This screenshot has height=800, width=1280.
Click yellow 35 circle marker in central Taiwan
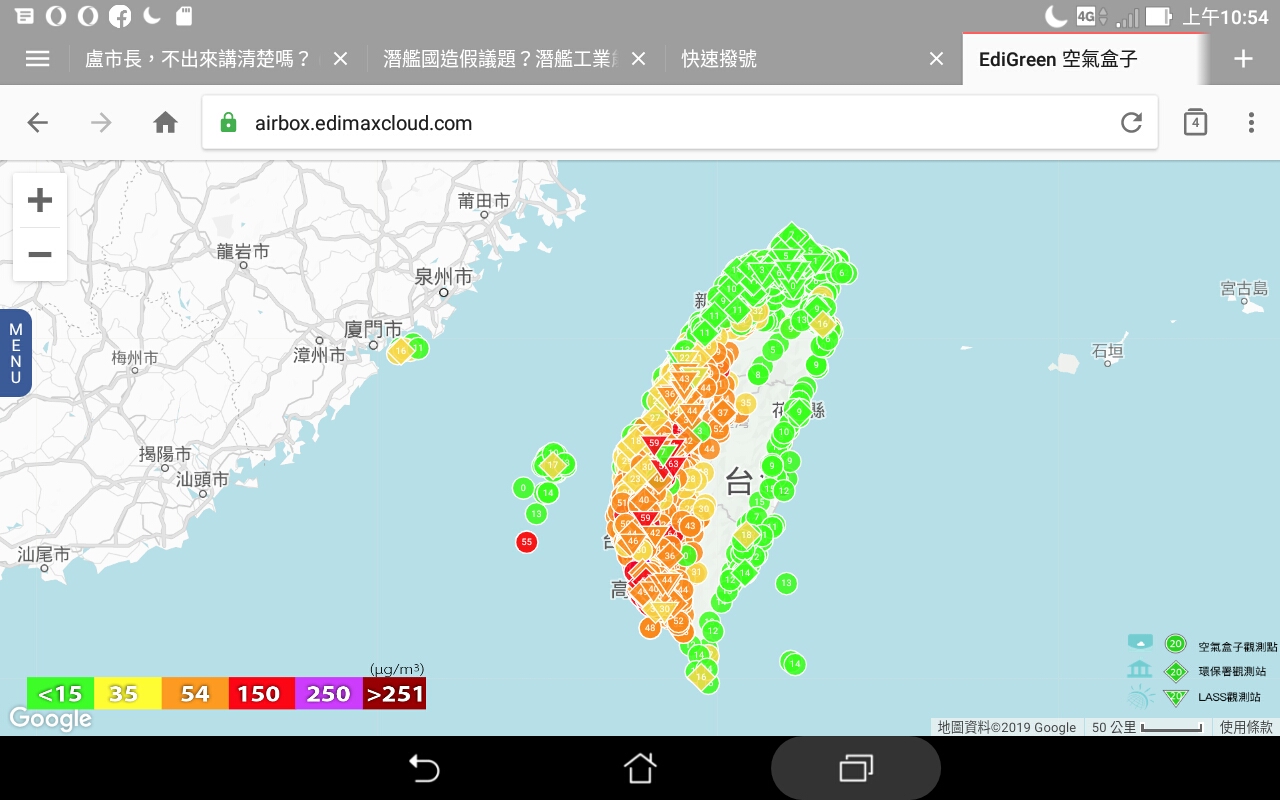745,403
